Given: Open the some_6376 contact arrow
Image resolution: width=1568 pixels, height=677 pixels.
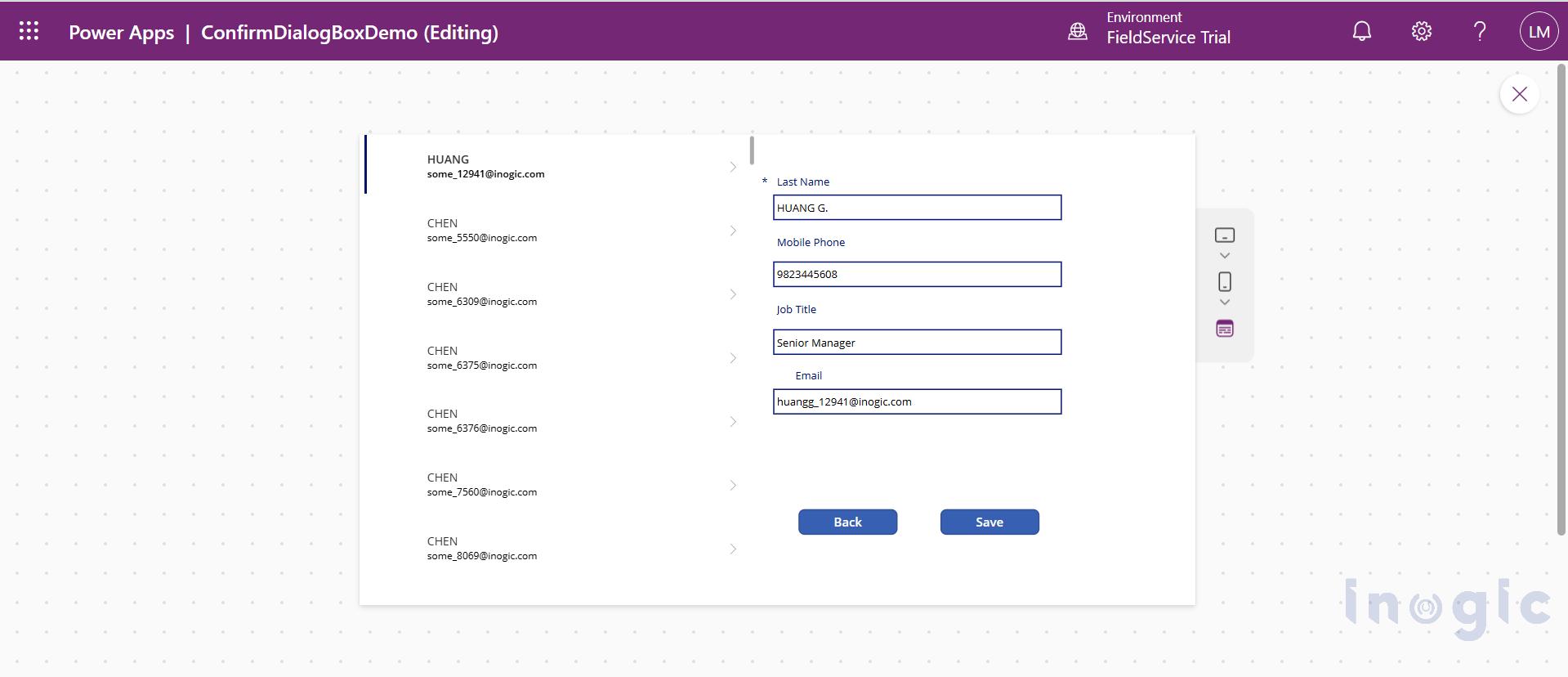Looking at the screenshot, I should point(733,422).
